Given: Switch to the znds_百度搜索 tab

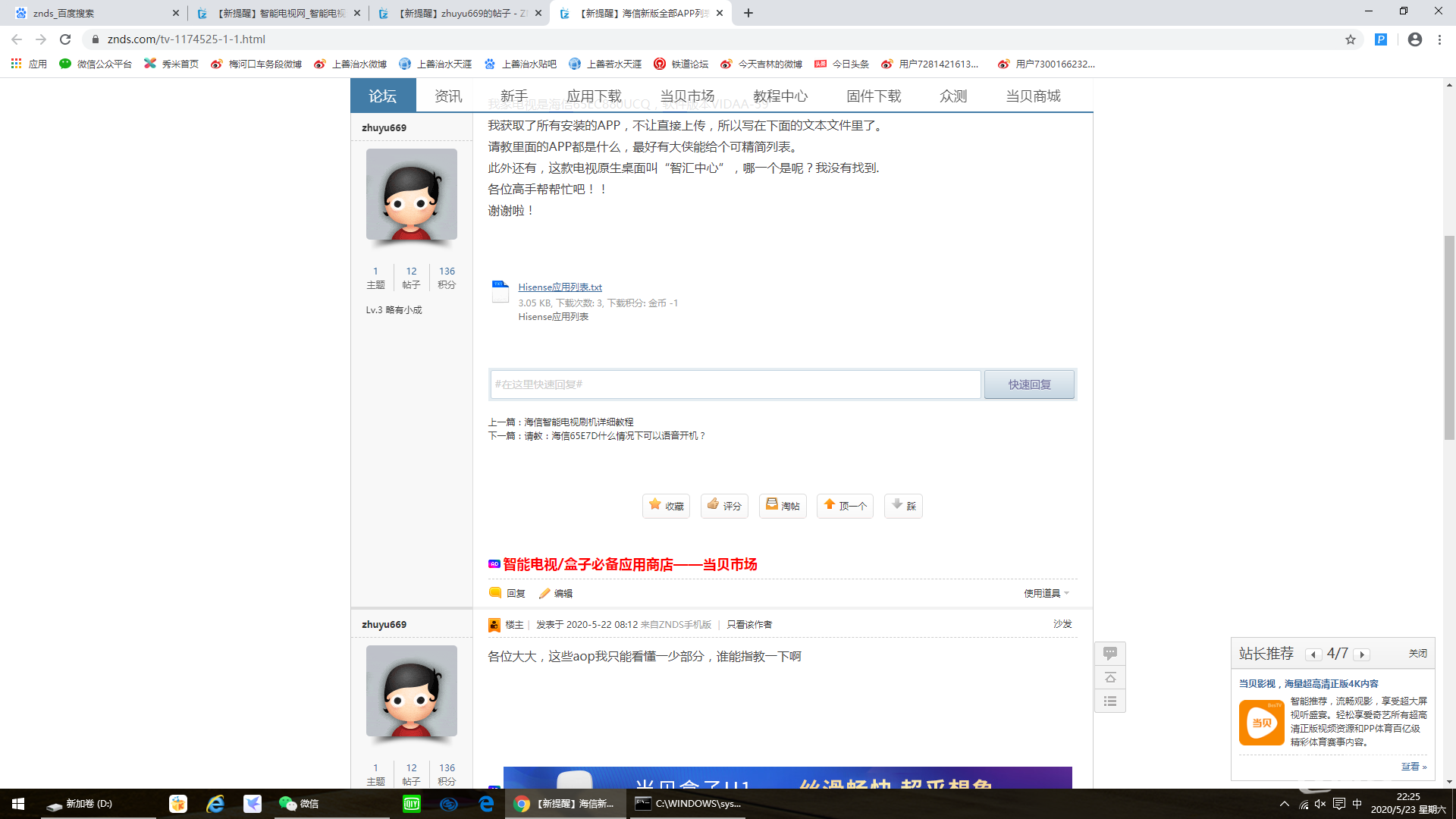Looking at the screenshot, I should click(x=94, y=13).
